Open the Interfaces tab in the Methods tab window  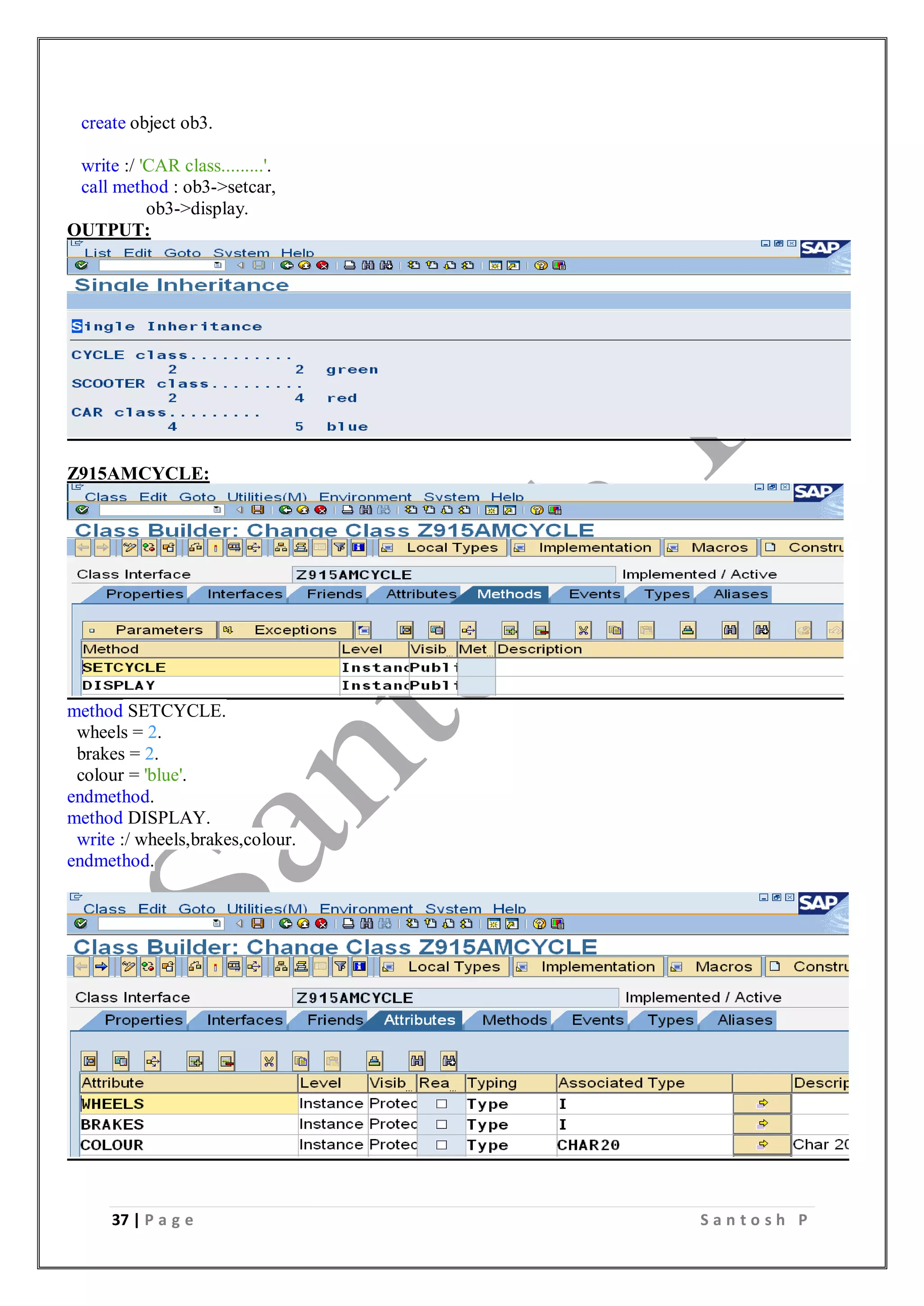point(245,595)
